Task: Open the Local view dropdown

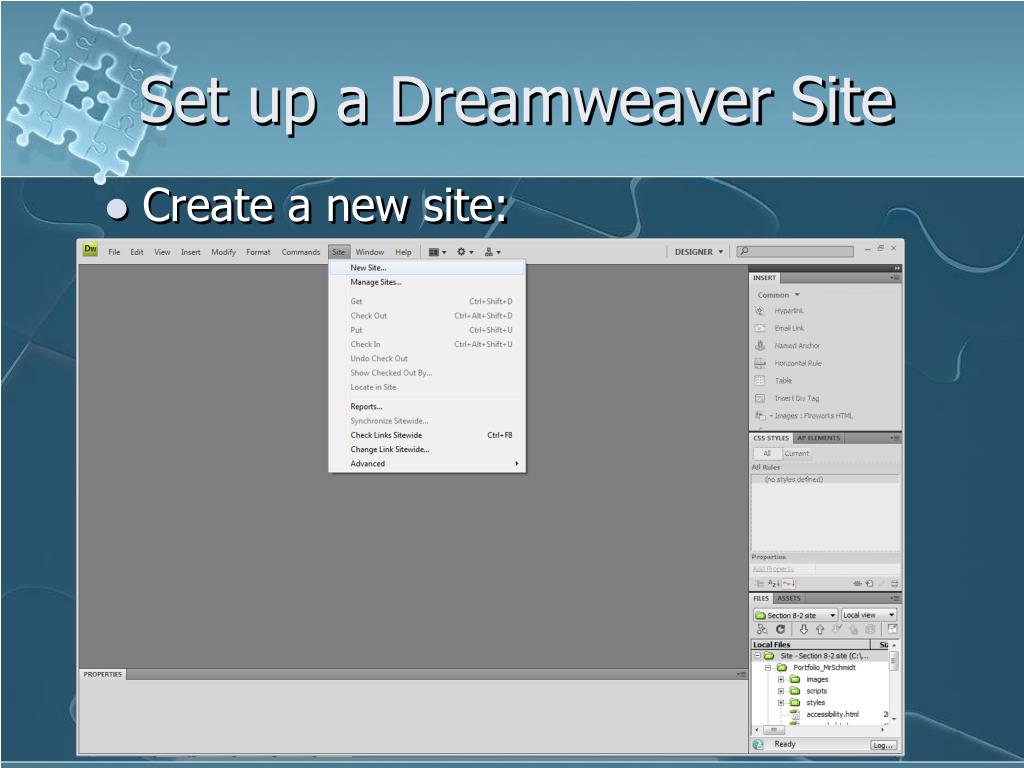Action: tap(869, 615)
